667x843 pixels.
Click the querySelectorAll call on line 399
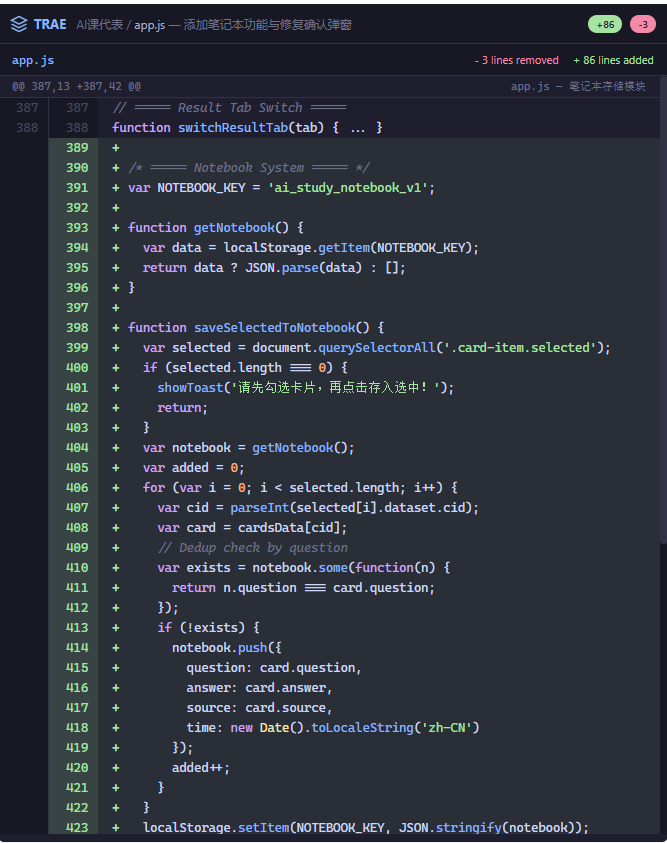pyautogui.click(x=461, y=347)
